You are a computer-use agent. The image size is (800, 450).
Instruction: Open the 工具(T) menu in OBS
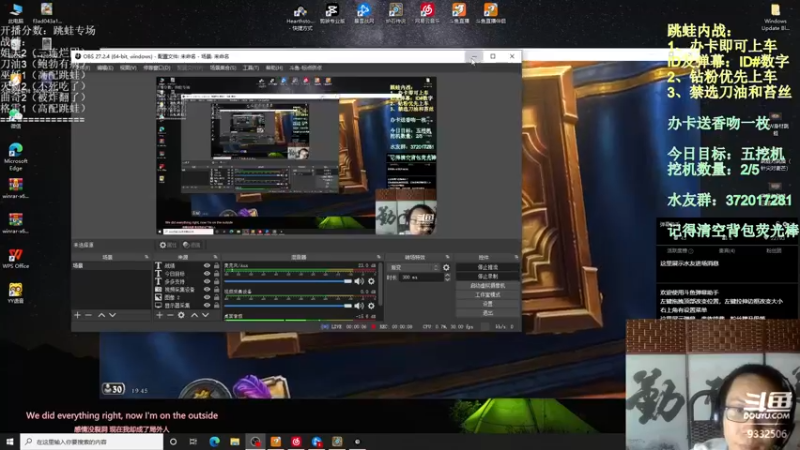[251, 68]
